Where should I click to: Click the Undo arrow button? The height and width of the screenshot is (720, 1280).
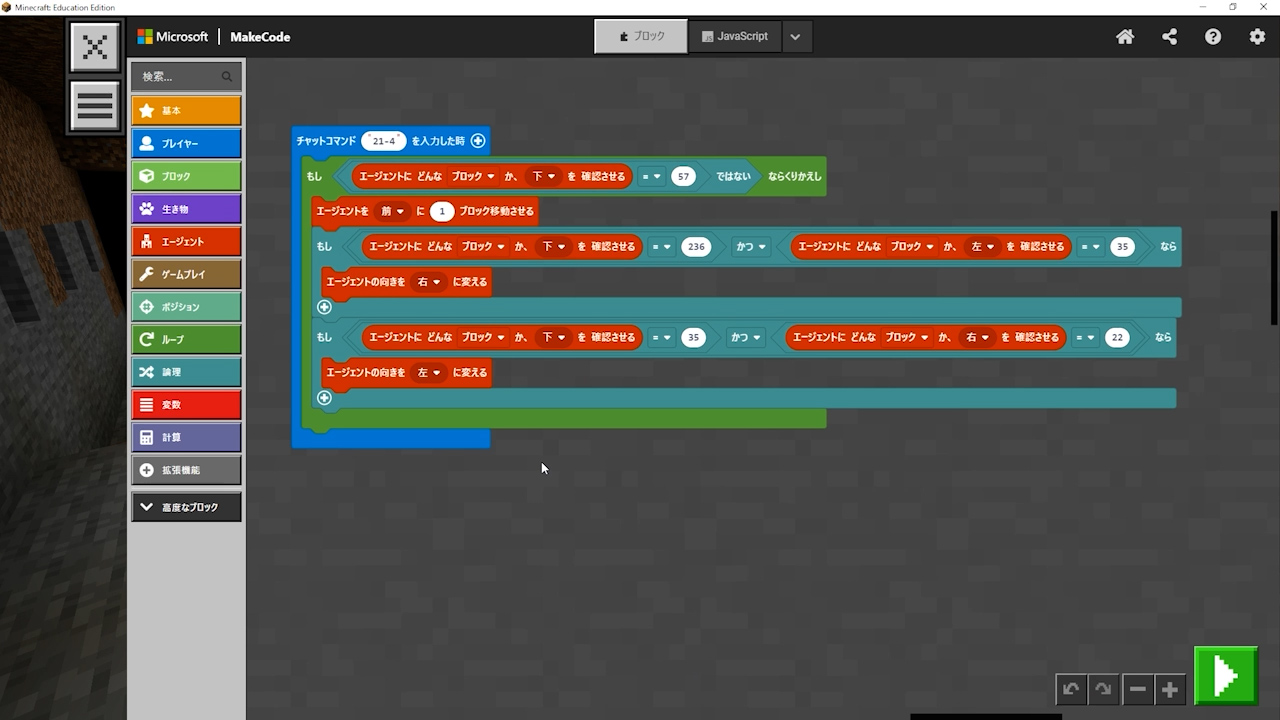[x=1071, y=689]
